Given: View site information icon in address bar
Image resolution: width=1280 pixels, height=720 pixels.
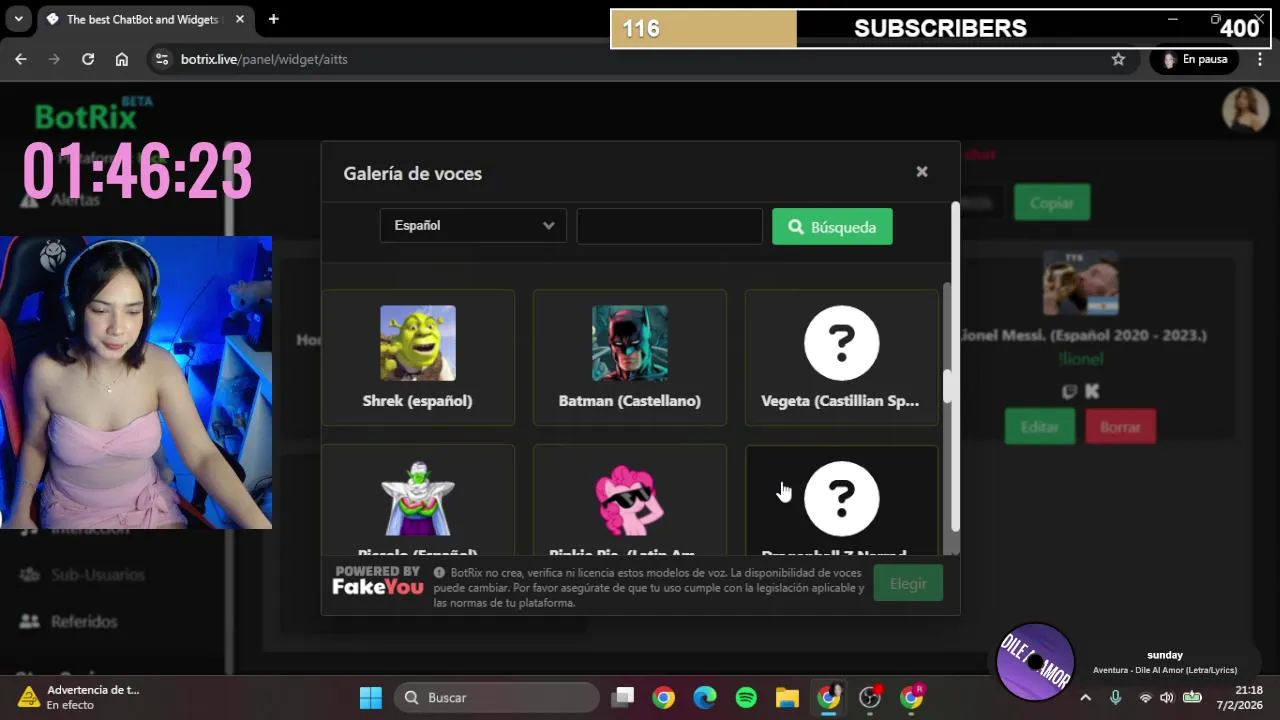Looking at the screenshot, I should click(163, 59).
